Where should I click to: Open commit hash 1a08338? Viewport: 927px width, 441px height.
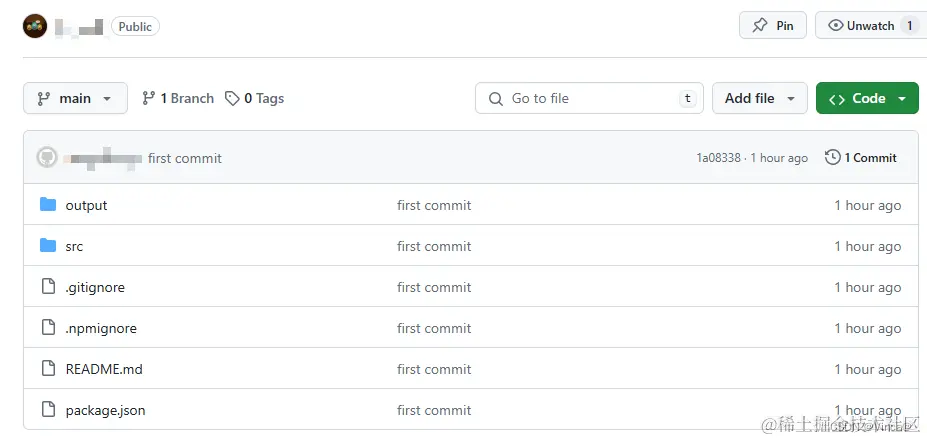click(718, 158)
